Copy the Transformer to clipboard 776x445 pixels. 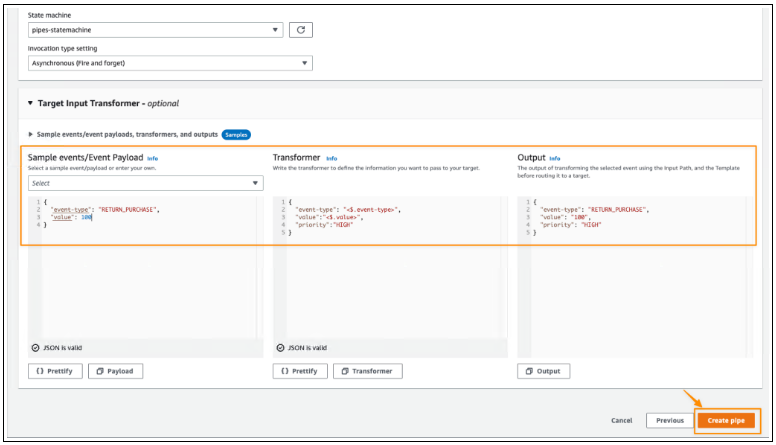(x=367, y=371)
